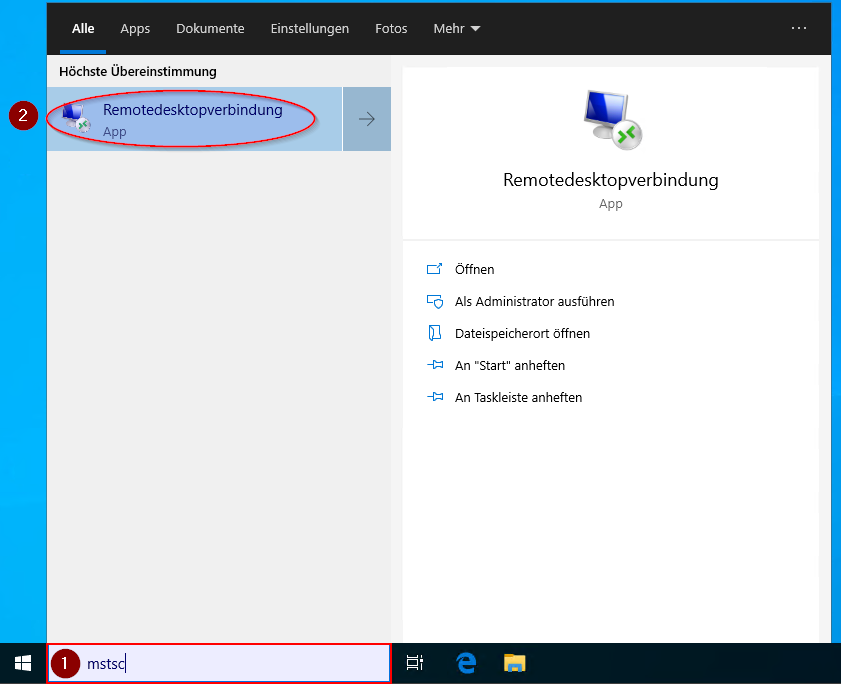This screenshot has width=841, height=684.
Task: Click the folder icon beside Dateispeicherort öffnen
Action: [x=434, y=333]
